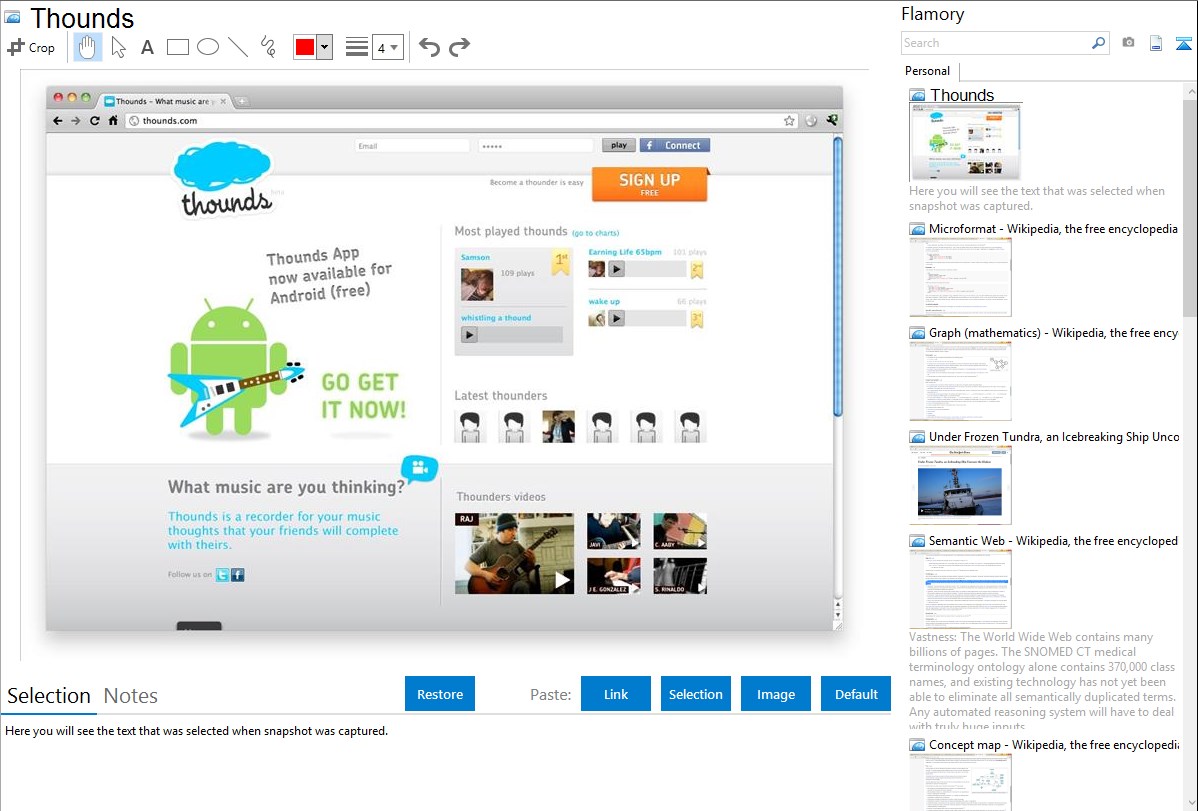Click the sidebar scroll up arrow
The height and width of the screenshot is (811, 1198).
[x=1190, y=91]
